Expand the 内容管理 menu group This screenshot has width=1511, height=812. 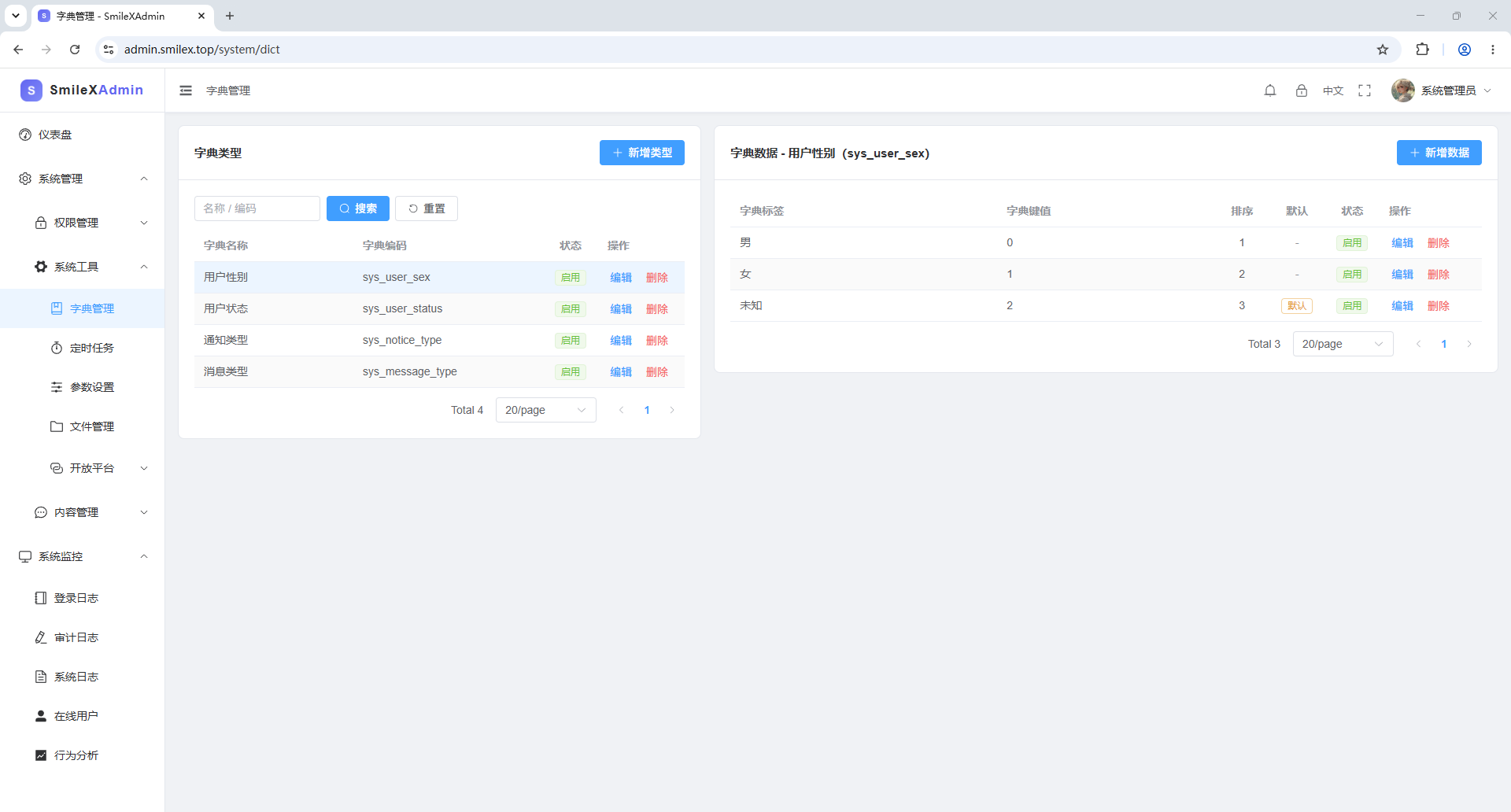coord(82,512)
